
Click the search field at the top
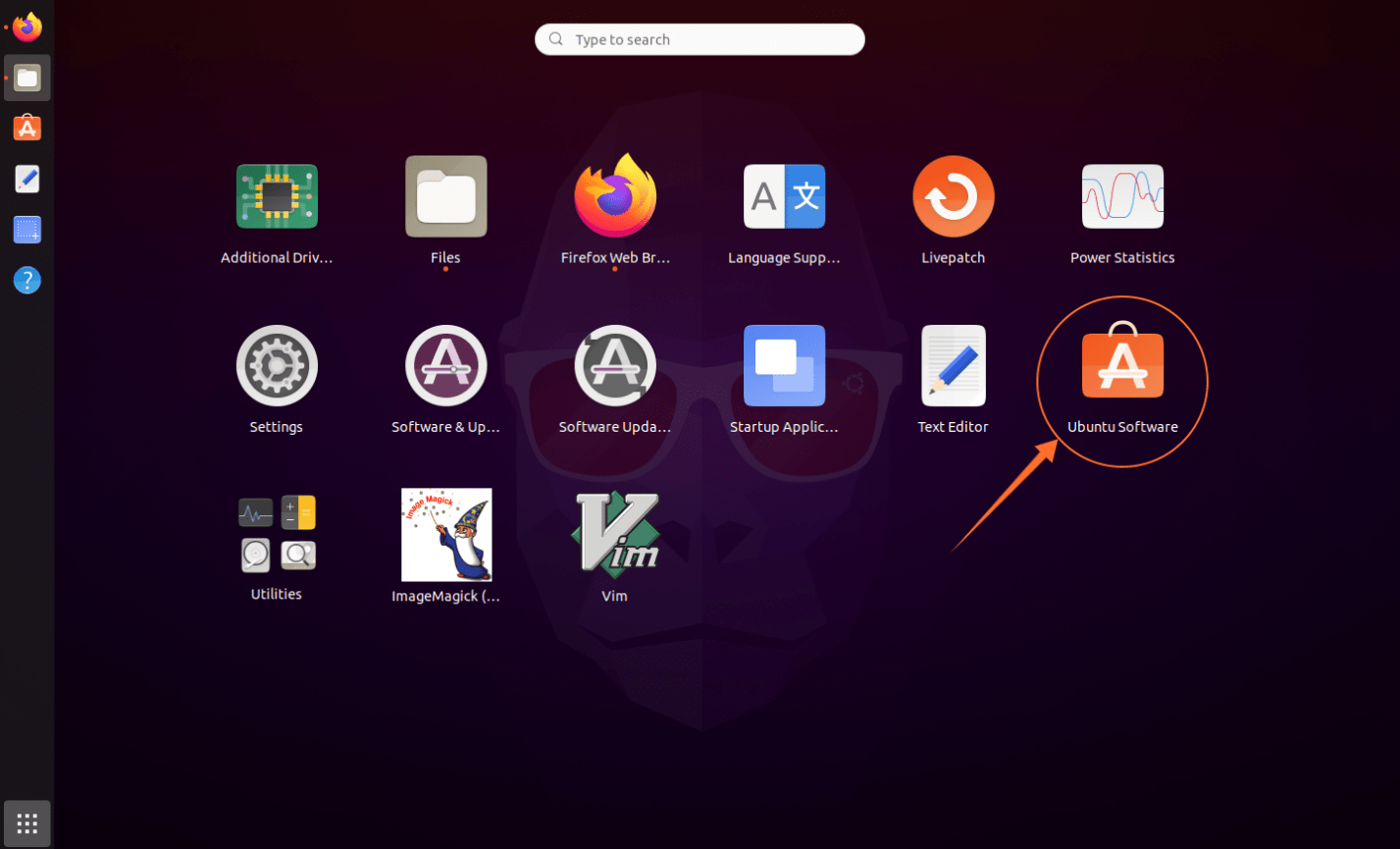[699, 39]
